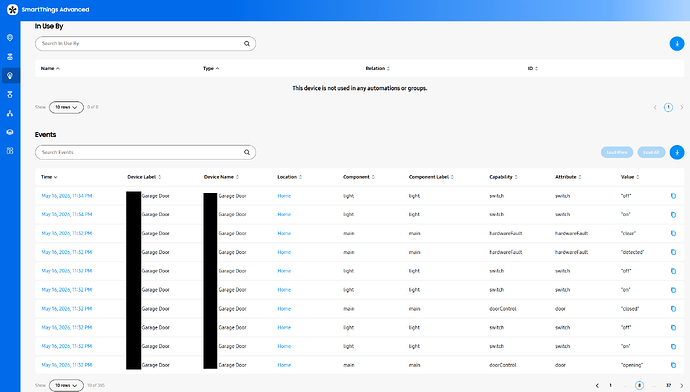Image resolution: width=690 pixels, height=392 pixels.
Task: Open the Locations pin icon in the sidebar
Action: [x=10, y=38]
